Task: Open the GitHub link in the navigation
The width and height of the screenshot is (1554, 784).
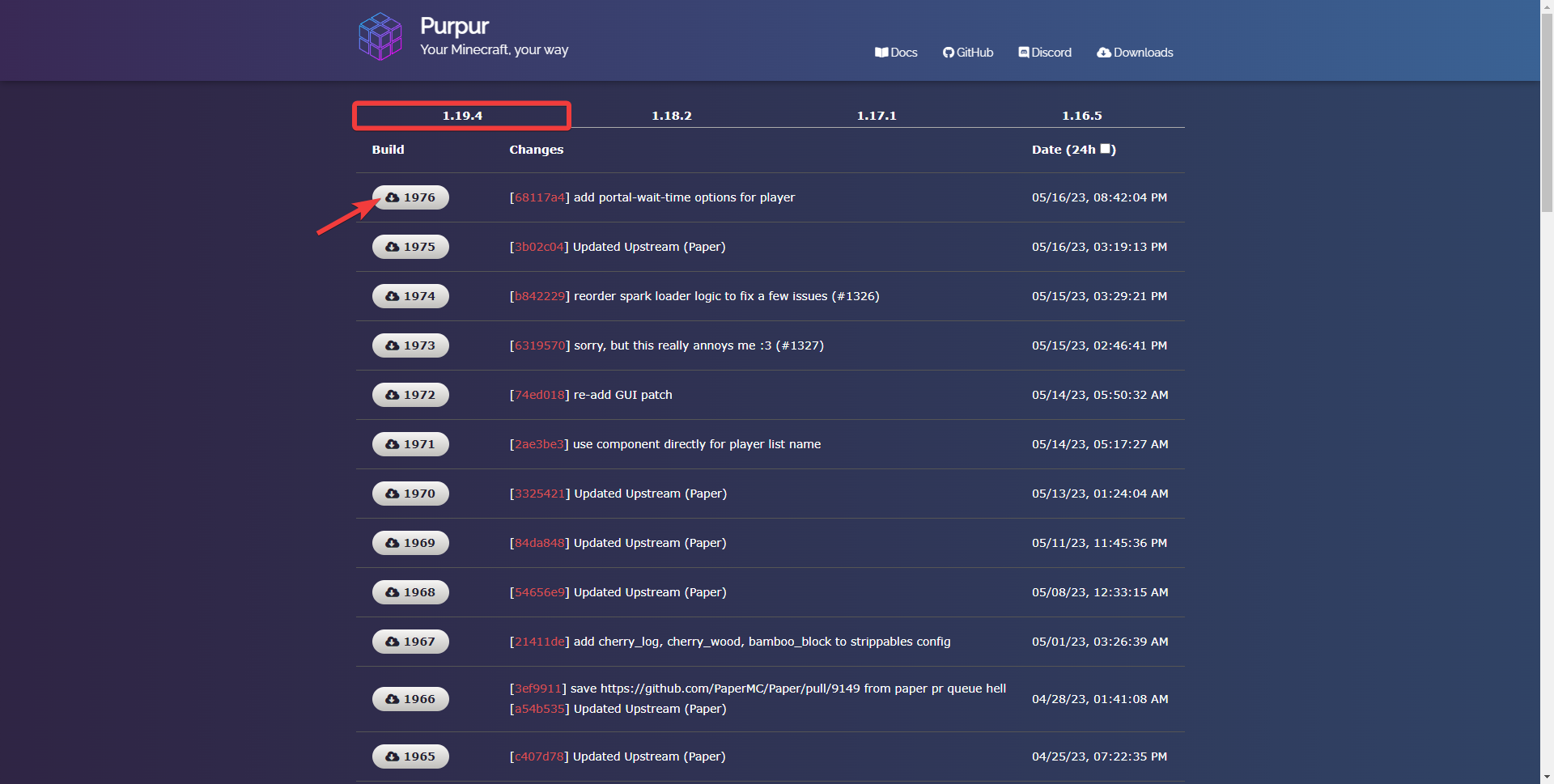Action: tap(967, 52)
